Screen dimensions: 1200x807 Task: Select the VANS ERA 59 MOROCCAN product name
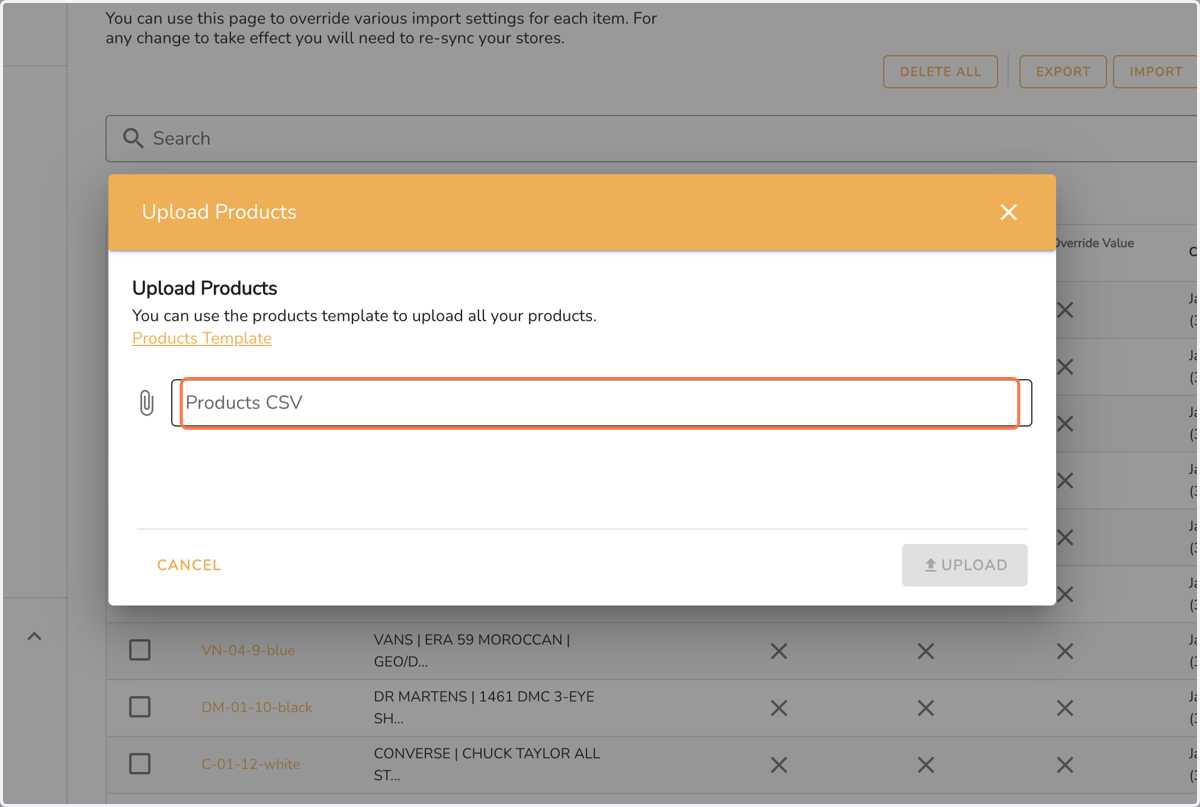tap(472, 650)
